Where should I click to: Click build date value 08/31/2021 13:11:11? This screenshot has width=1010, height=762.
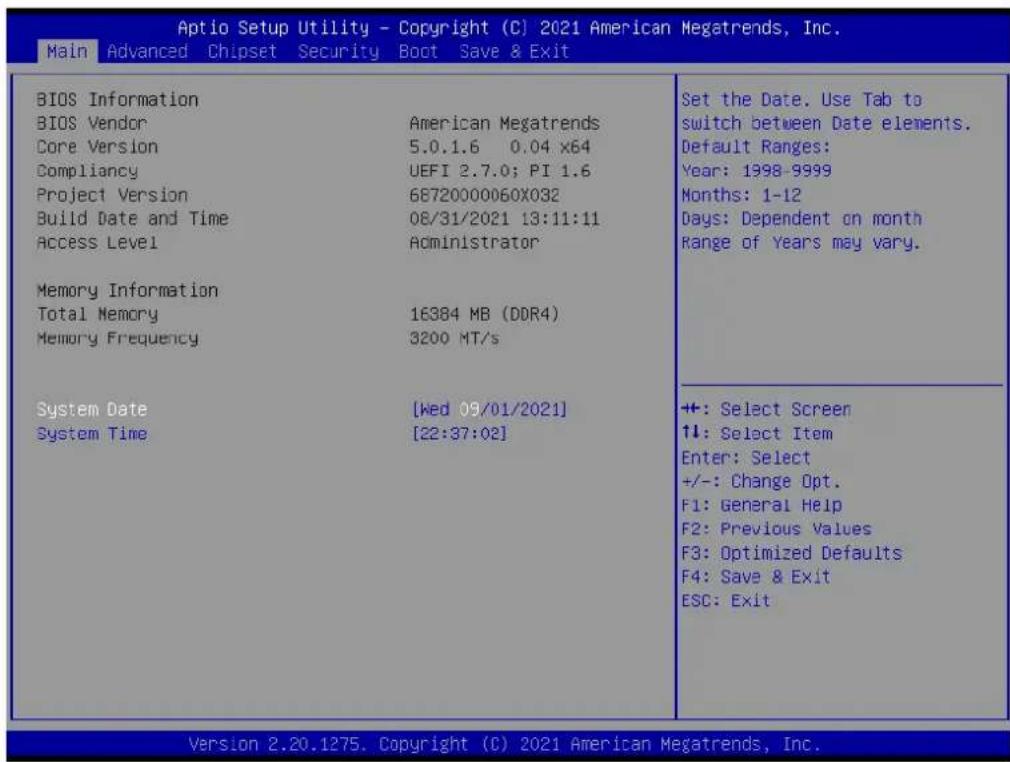pyautogui.click(x=504, y=218)
